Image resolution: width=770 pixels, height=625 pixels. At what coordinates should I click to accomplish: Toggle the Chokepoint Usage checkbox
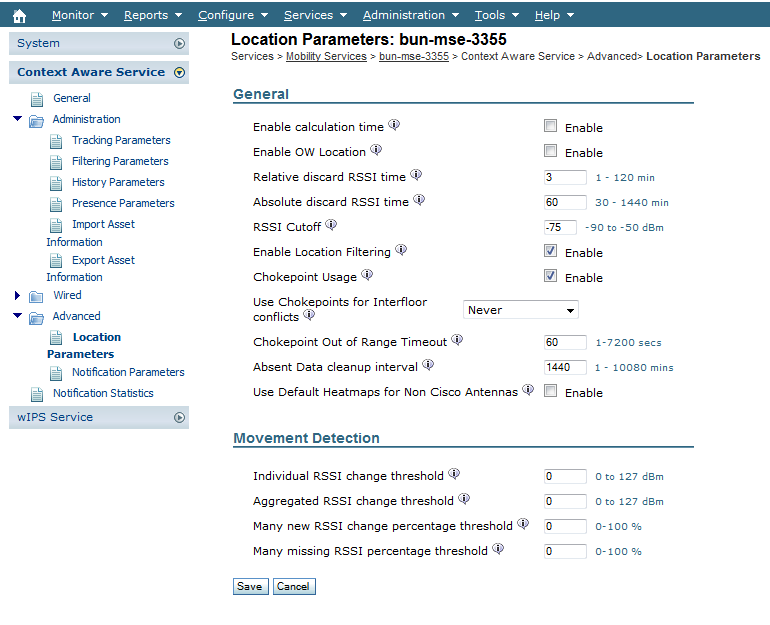click(550, 277)
